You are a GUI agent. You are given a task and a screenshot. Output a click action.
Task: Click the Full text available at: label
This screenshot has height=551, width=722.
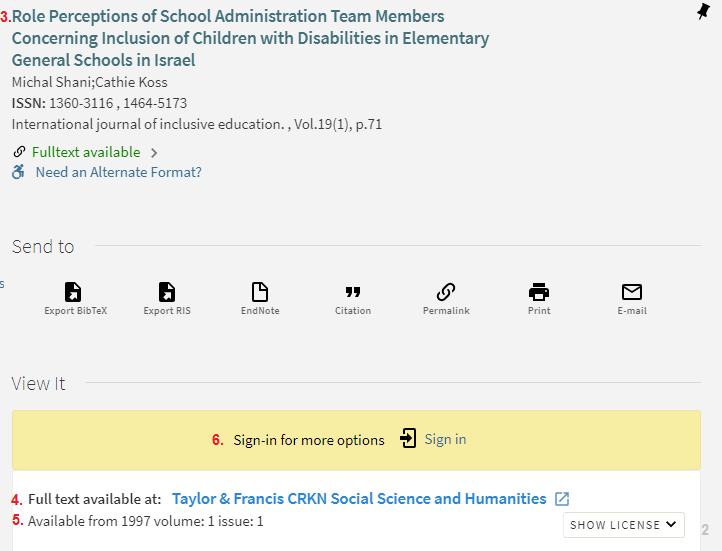click(95, 499)
